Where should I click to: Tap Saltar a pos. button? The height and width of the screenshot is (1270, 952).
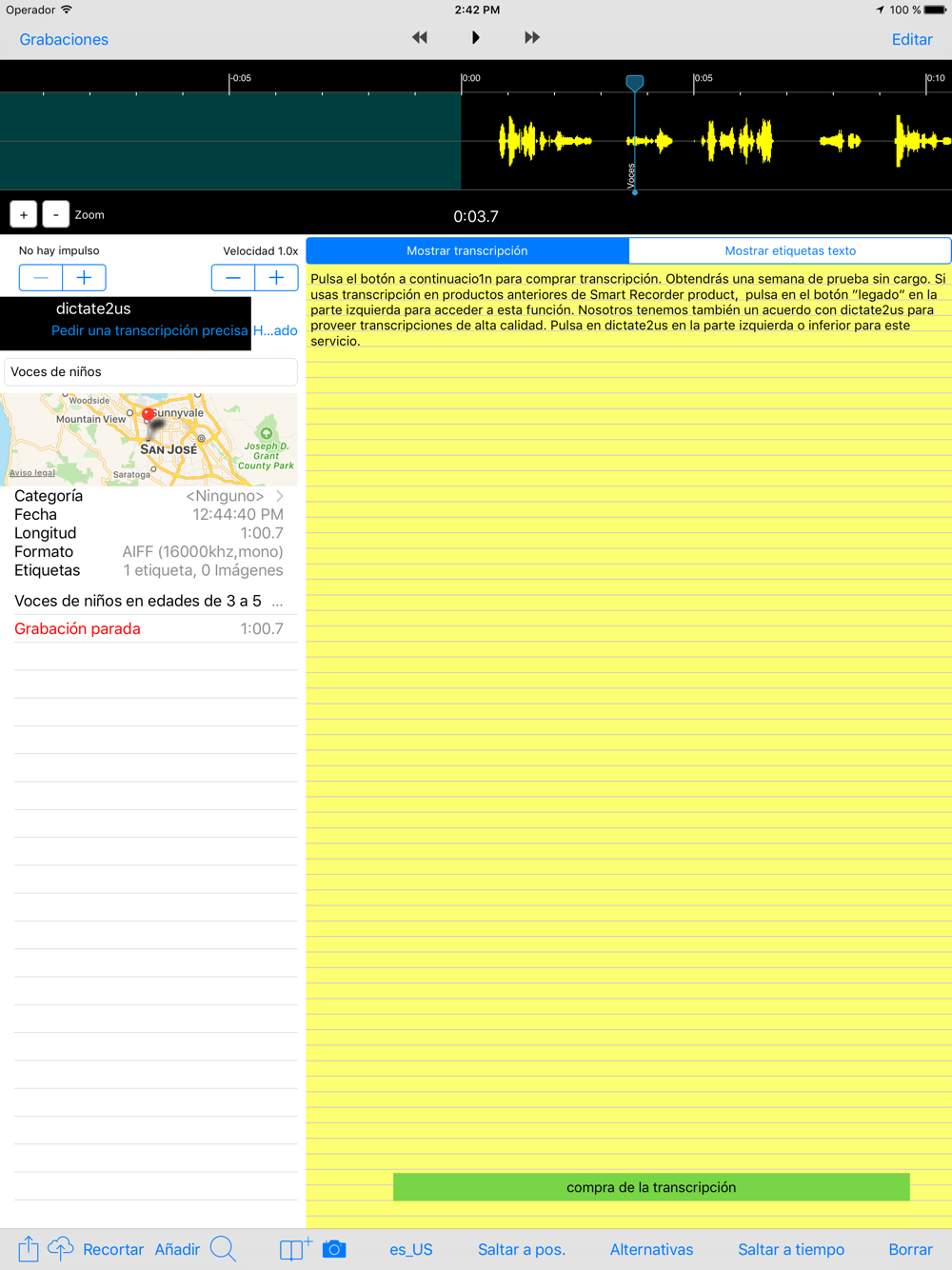[522, 1249]
